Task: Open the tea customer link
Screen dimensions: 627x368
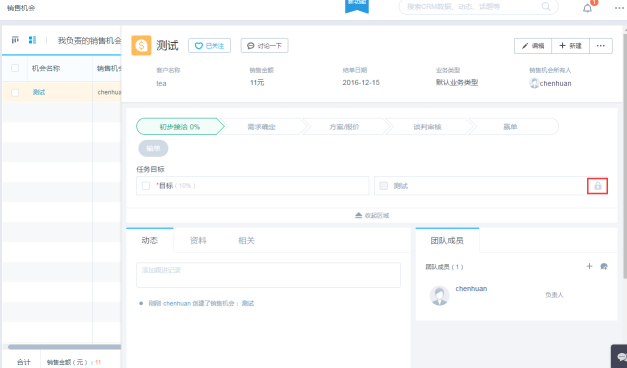Action: (161, 83)
